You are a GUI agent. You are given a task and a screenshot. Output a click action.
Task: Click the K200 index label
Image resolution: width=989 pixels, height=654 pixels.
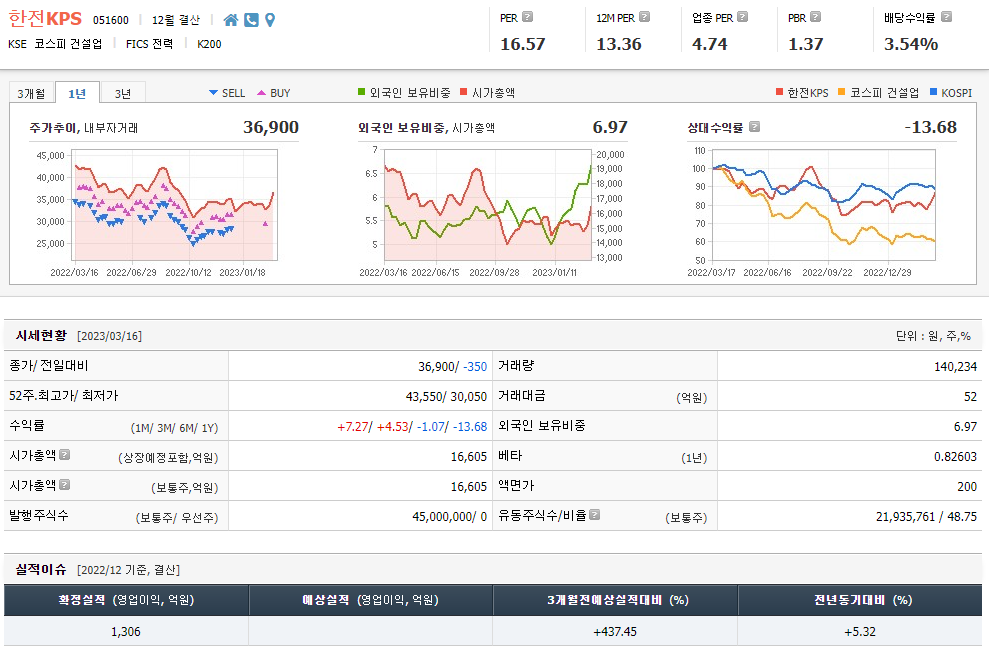(209, 44)
